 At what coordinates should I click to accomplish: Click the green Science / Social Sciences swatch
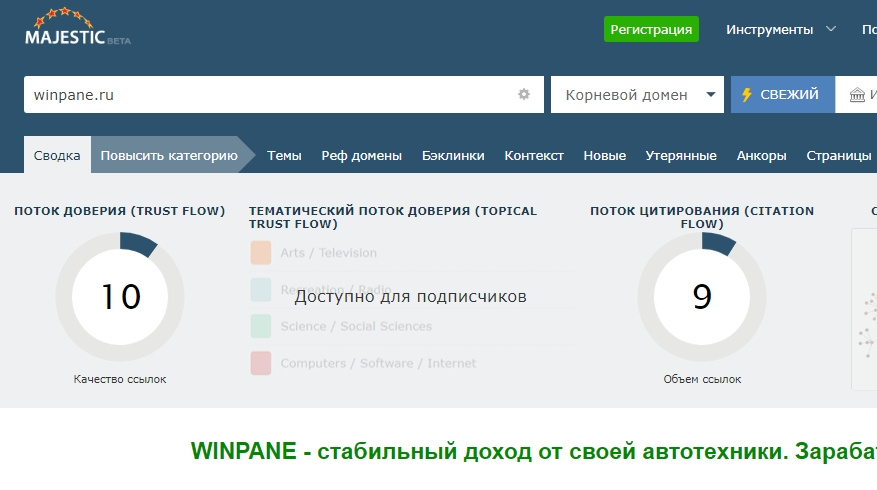261,326
